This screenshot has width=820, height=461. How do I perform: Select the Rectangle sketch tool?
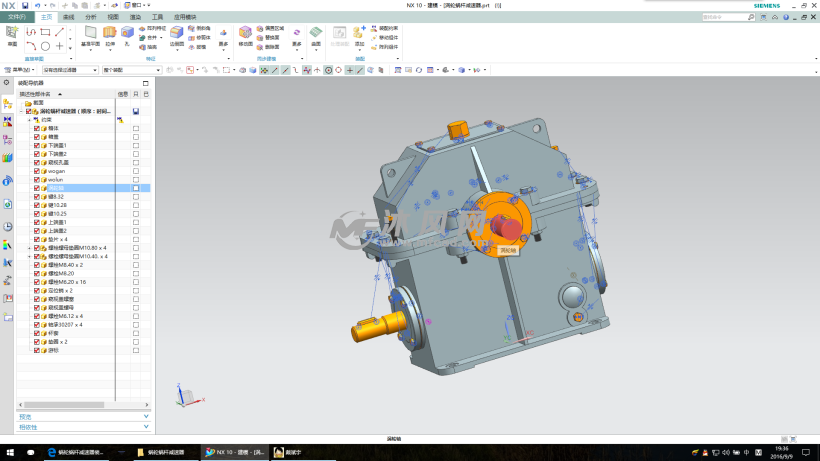[x=45, y=32]
